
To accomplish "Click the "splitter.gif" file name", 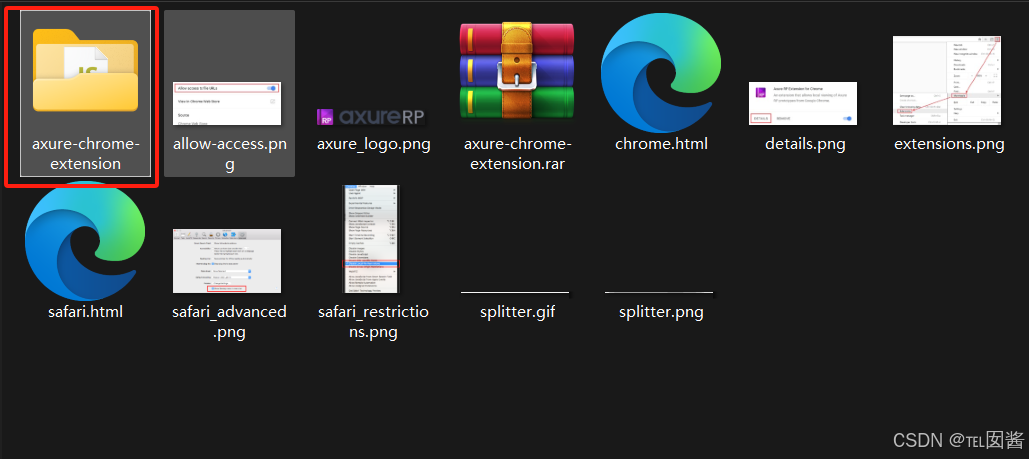I will (518, 312).
